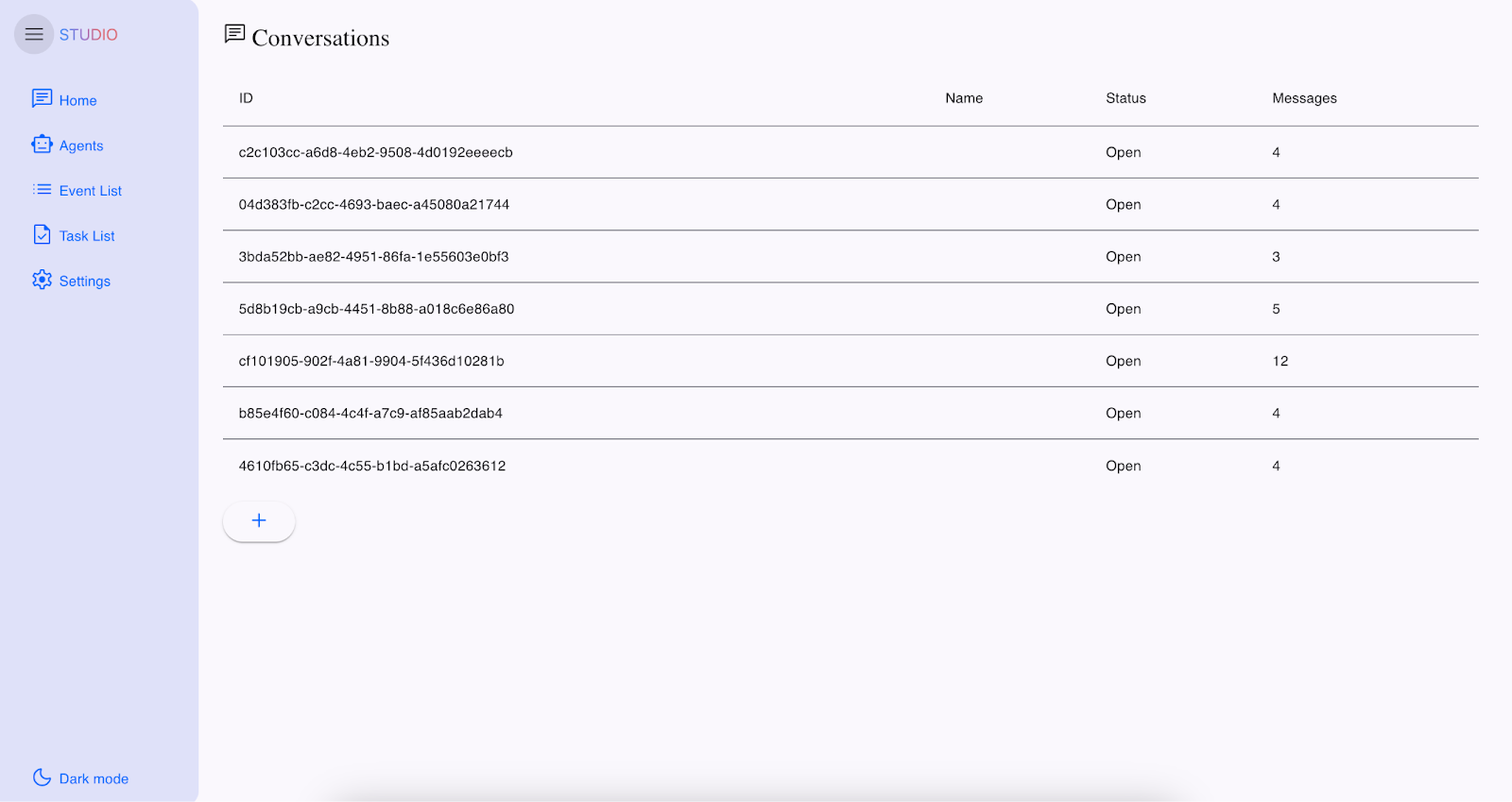The image size is (1512, 802).
Task: Go to Event List page
Action: pyautogui.click(x=91, y=191)
